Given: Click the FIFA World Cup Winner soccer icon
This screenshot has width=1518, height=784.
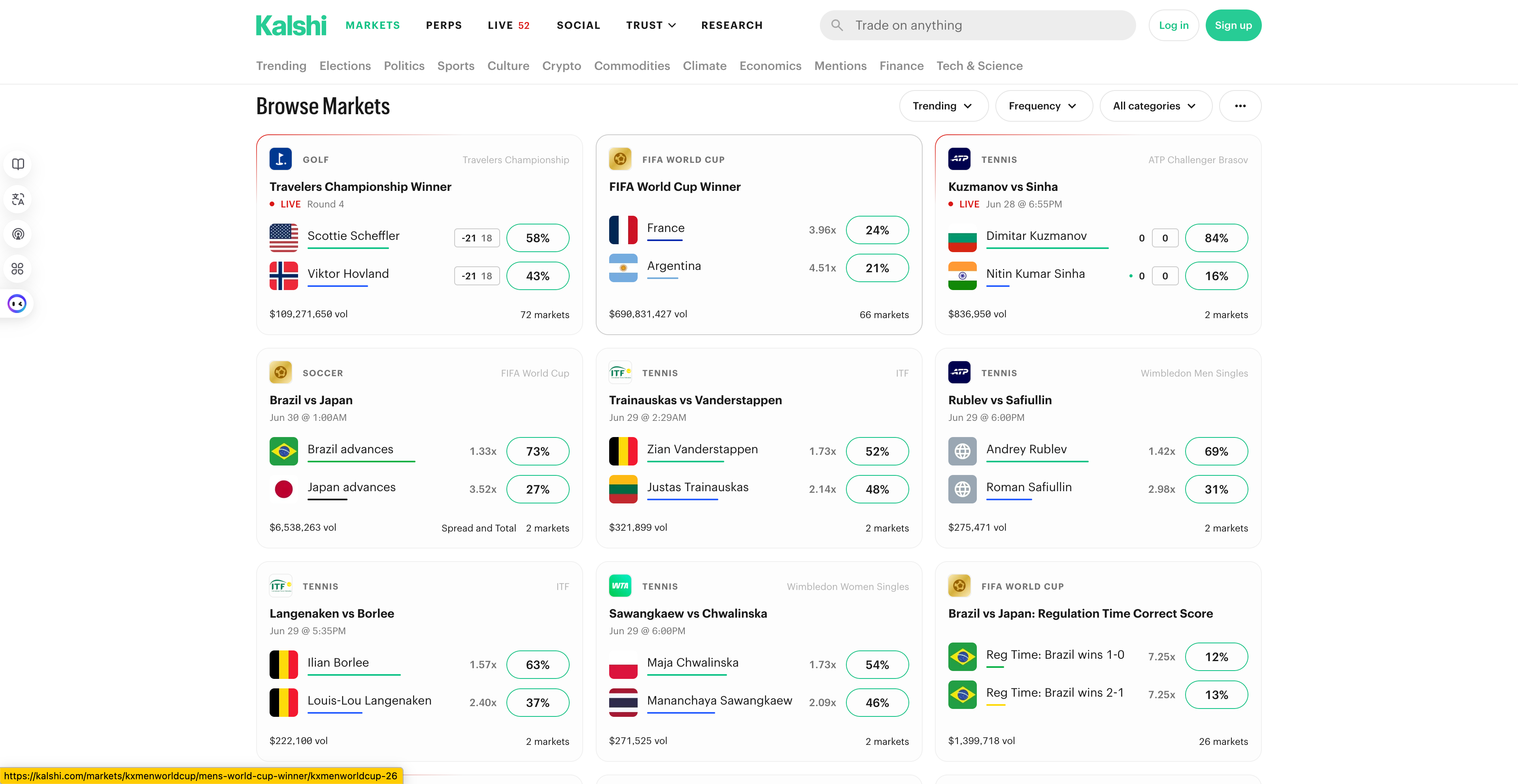Looking at the screenshot, I should coord(620,159).
